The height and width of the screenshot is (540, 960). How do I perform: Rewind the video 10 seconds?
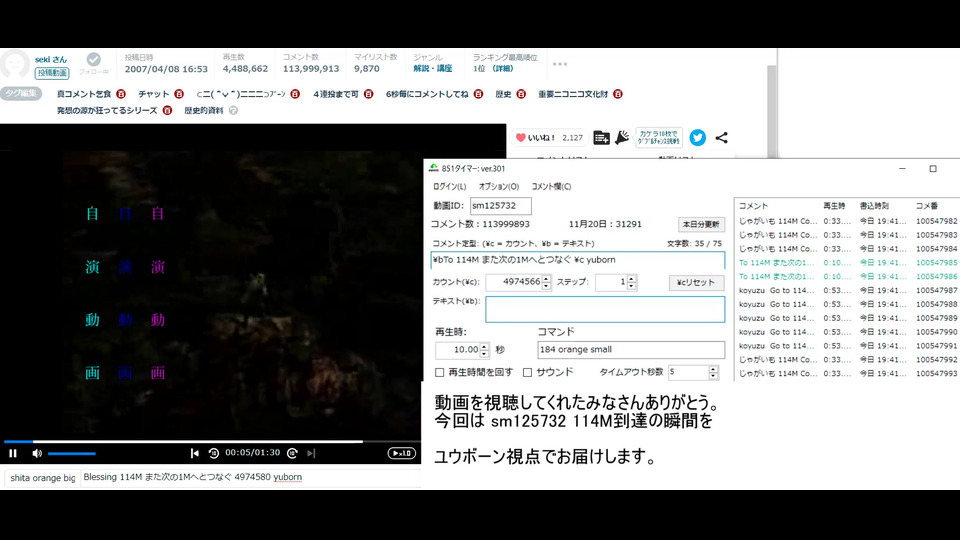pyautogui.click(x=213, y=453)
